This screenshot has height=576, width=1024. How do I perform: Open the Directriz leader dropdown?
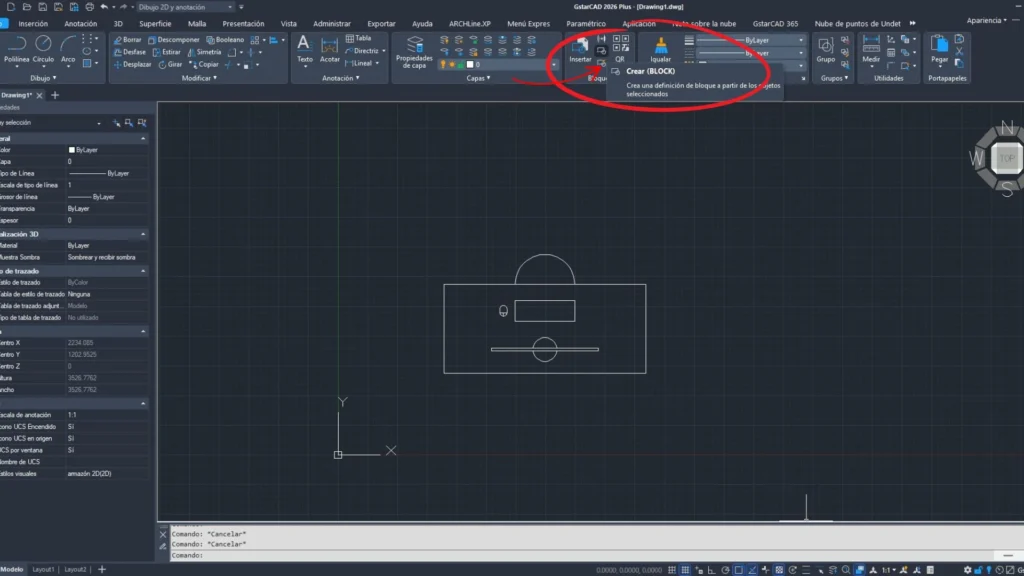coord(383,51)
